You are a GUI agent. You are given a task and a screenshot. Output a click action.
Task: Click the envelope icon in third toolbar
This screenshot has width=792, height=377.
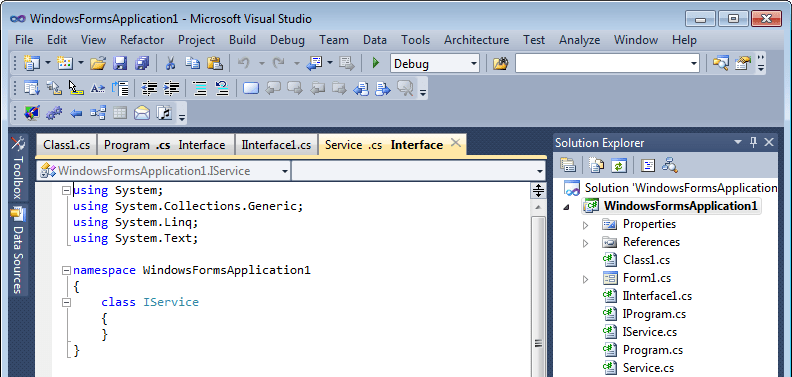(142, 113)
